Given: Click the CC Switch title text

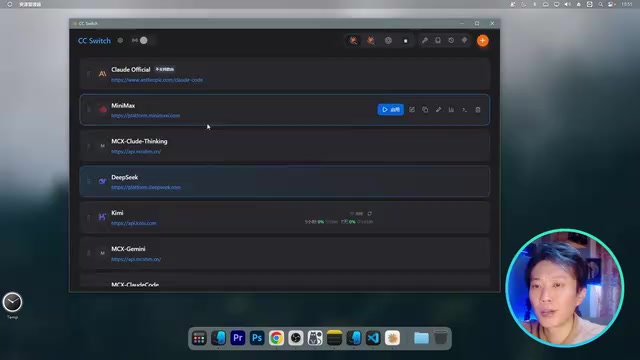Looking at the screenshot, I should 94,40.
